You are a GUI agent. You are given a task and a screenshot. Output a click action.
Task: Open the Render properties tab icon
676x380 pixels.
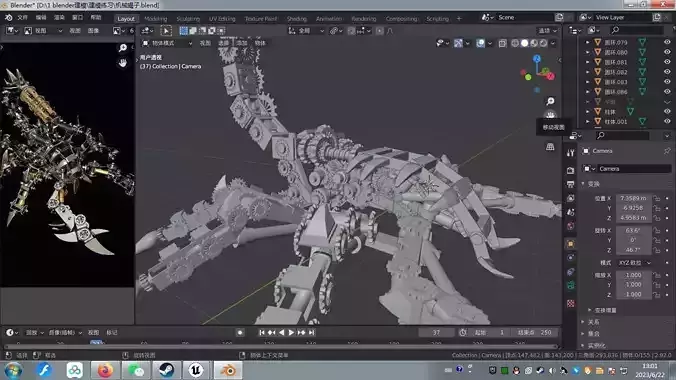(x=570, y=170)
